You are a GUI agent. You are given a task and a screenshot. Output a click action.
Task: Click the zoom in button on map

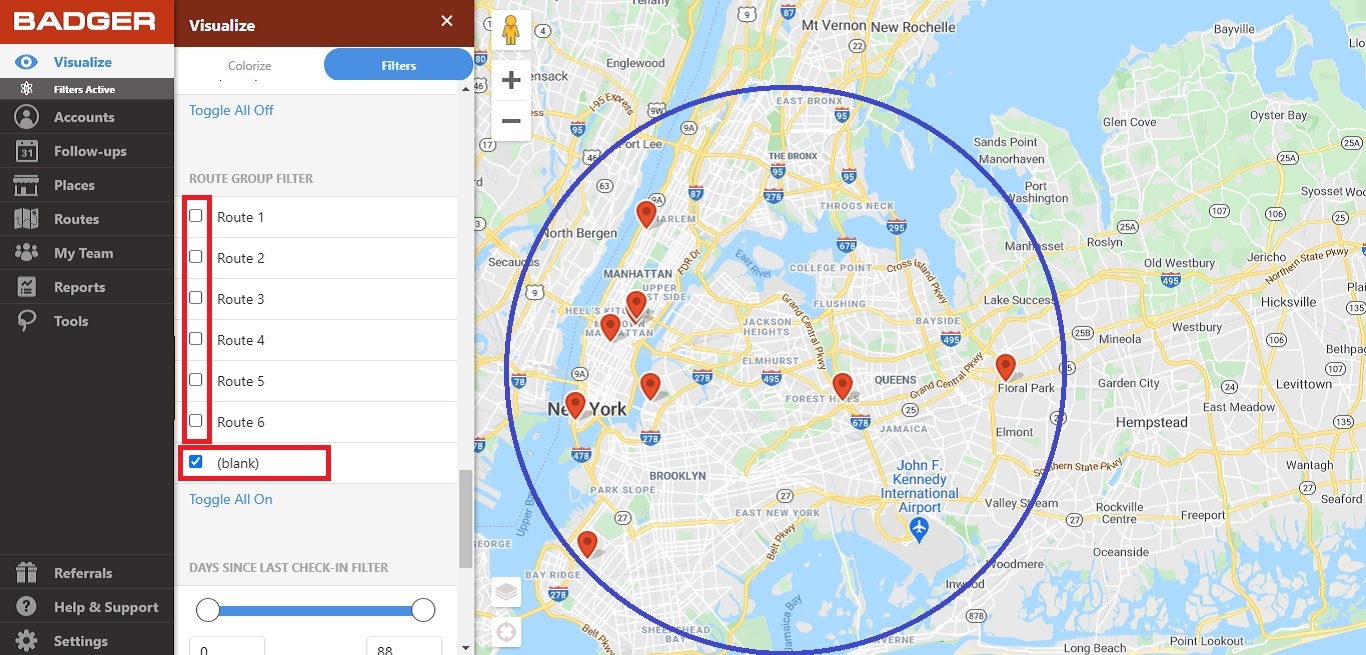coord(511,78)
